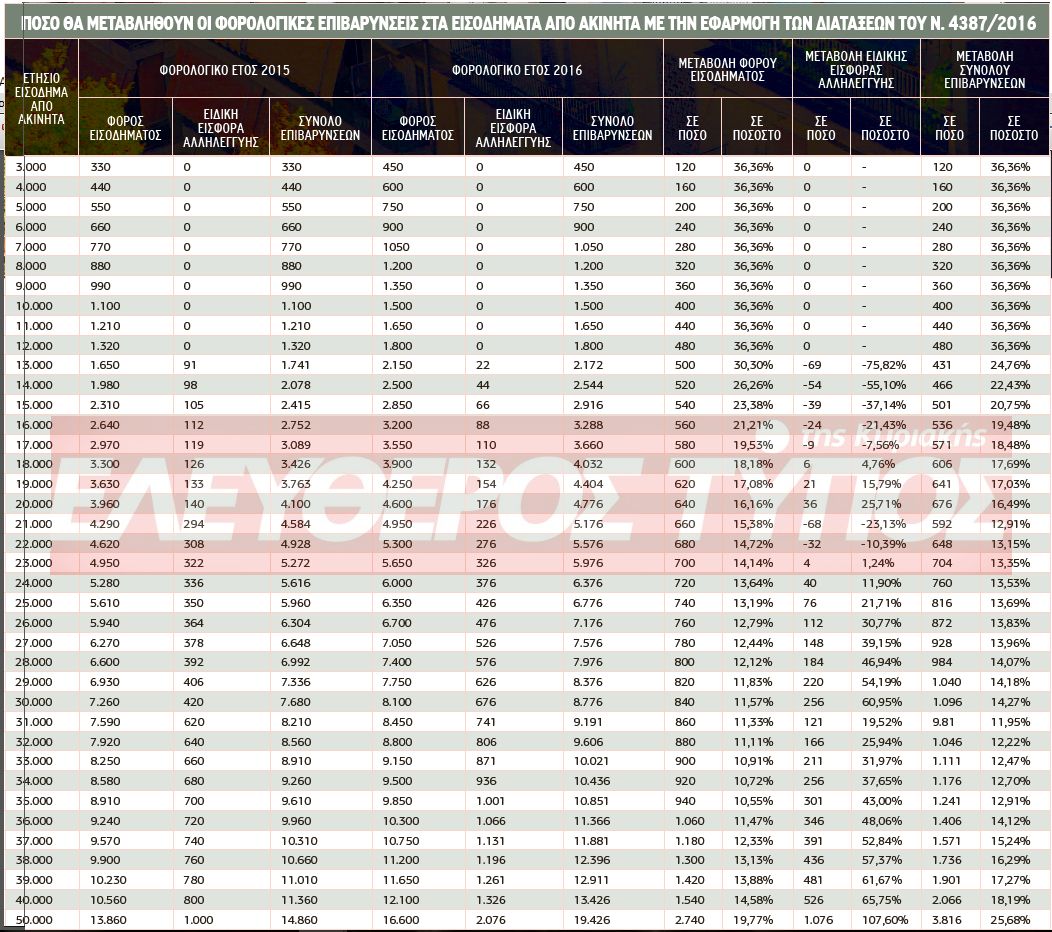This screenshot has width=1052, height=932.
Task: Select the -75,82% percentage cell
Action: click(883, 365)
